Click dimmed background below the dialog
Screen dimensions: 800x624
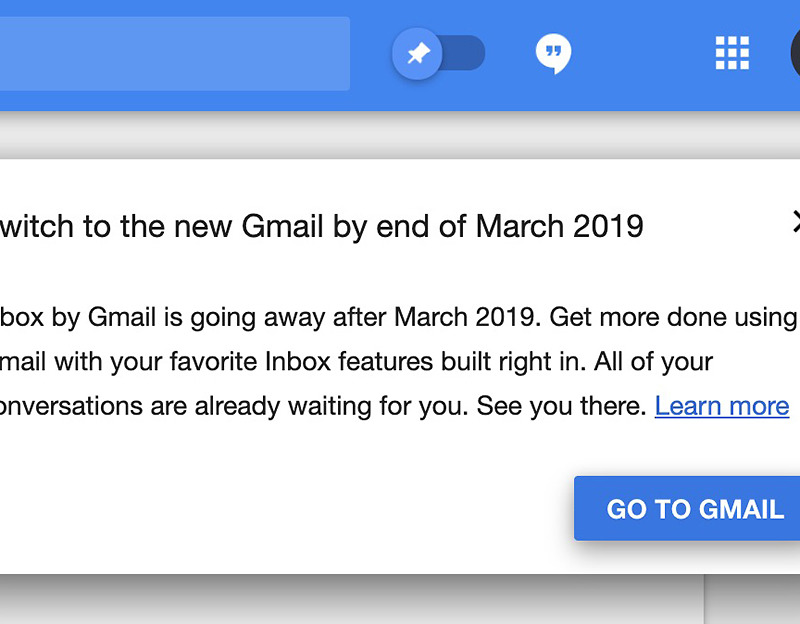point(350,600)
